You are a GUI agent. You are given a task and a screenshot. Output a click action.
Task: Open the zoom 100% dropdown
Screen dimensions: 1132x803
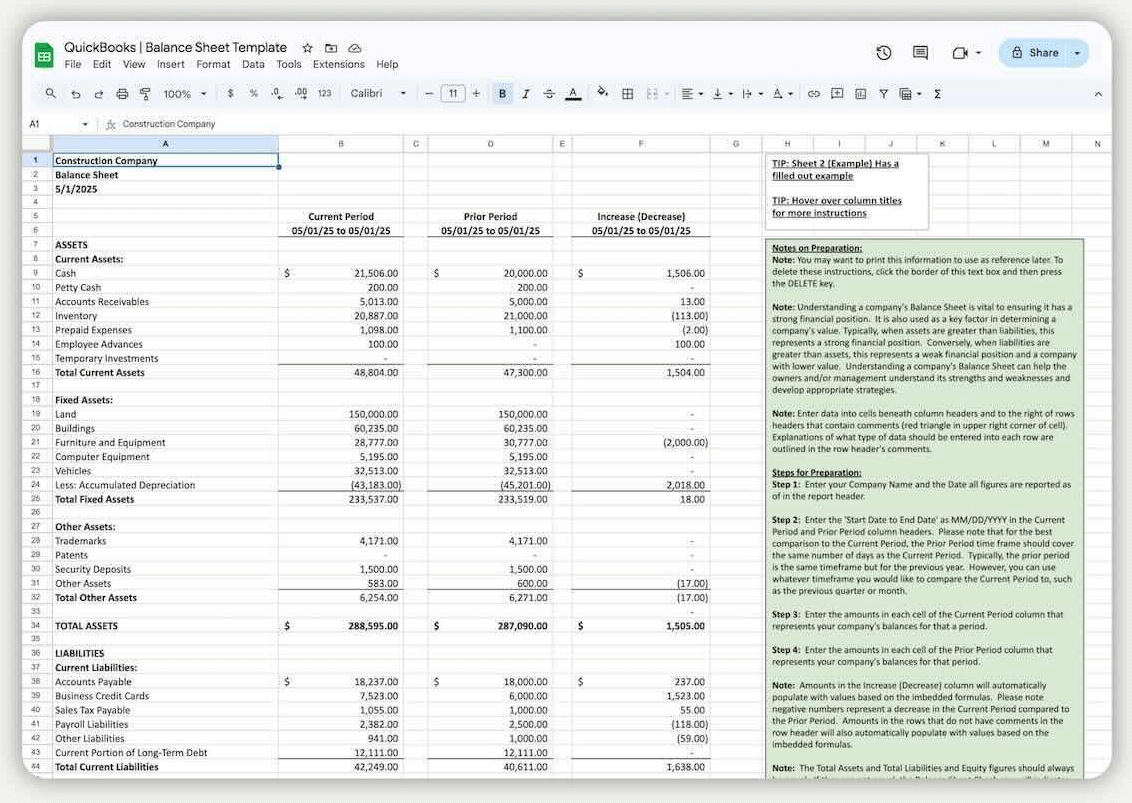185,94
